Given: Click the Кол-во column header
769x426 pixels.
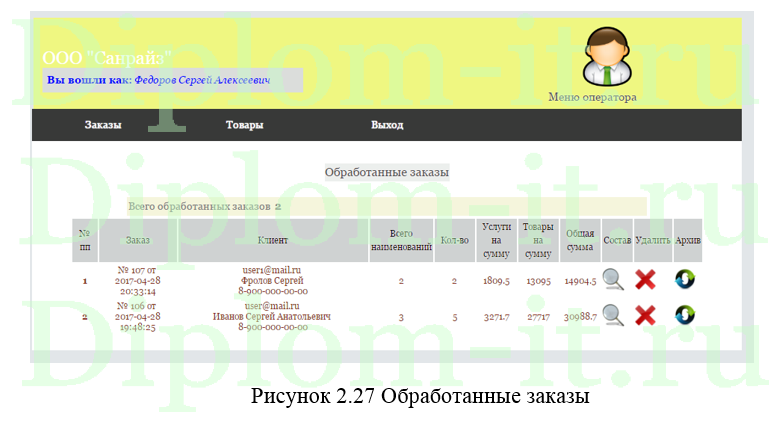Looking at the screenshot, I should [x=455, y=240].
